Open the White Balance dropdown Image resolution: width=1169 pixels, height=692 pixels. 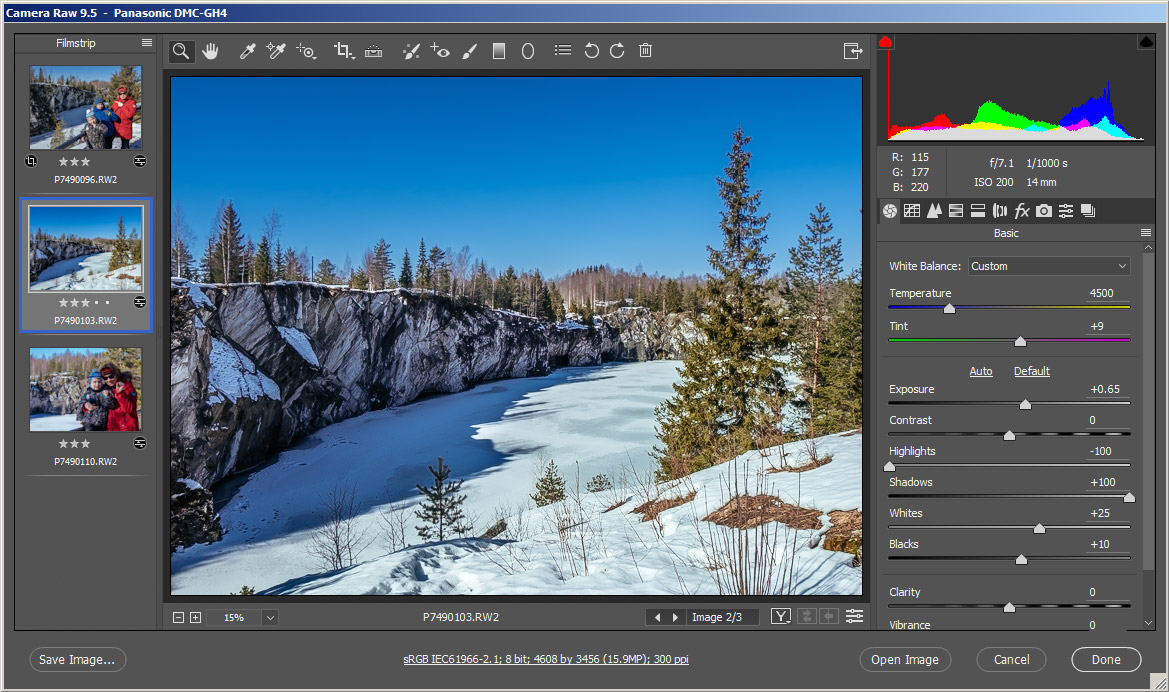click(1048, 266)
